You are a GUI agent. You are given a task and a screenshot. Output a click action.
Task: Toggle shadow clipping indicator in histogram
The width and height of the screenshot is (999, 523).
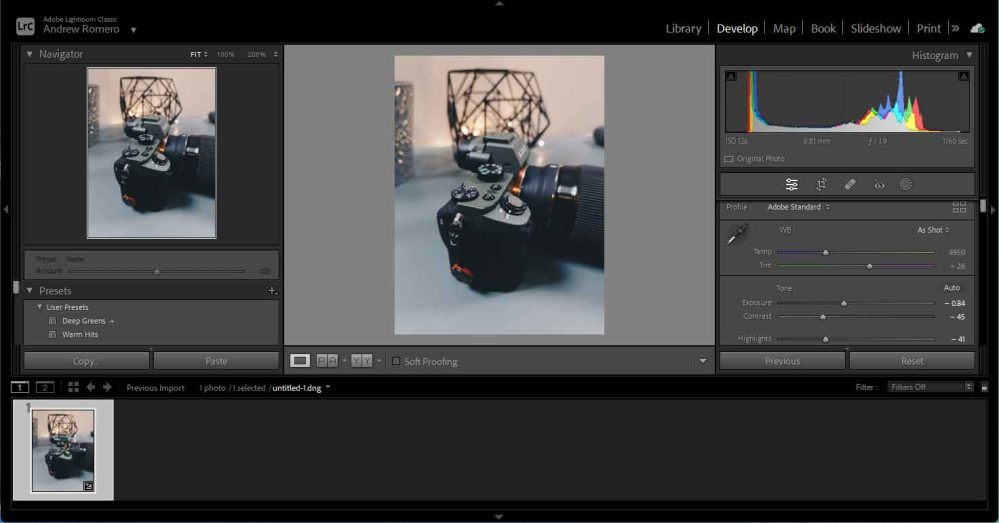click(730, 76)
